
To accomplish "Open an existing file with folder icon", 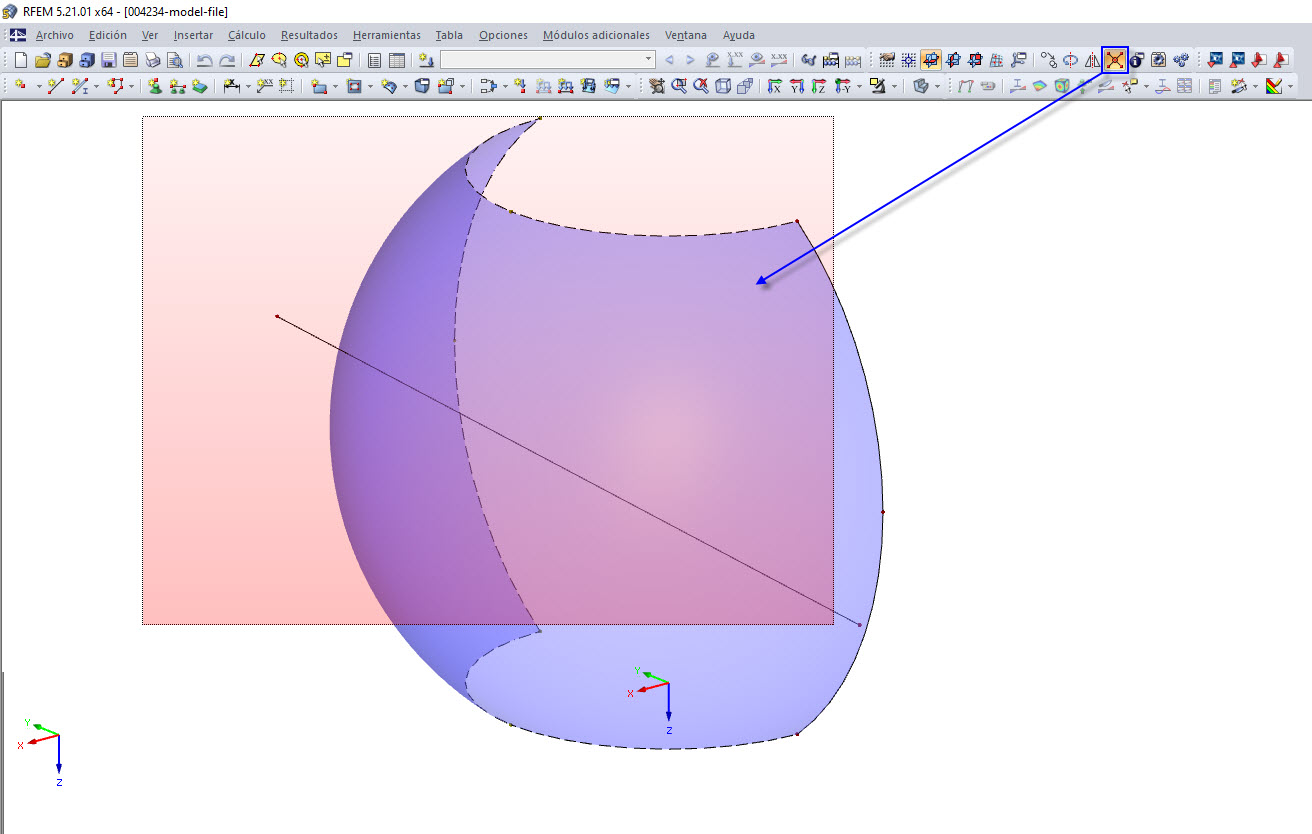I will pos(42,60).
